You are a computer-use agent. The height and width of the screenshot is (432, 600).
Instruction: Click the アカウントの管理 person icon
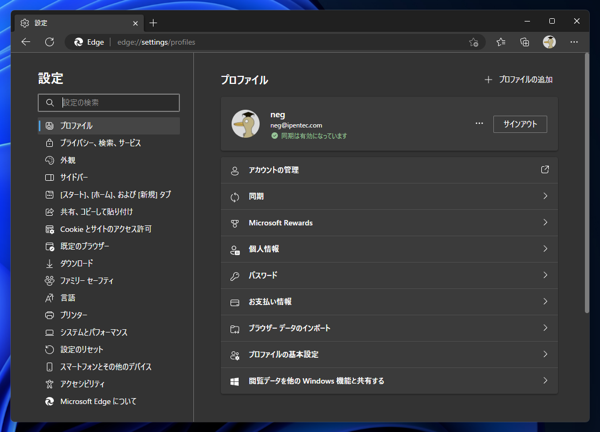coord(235,170)
